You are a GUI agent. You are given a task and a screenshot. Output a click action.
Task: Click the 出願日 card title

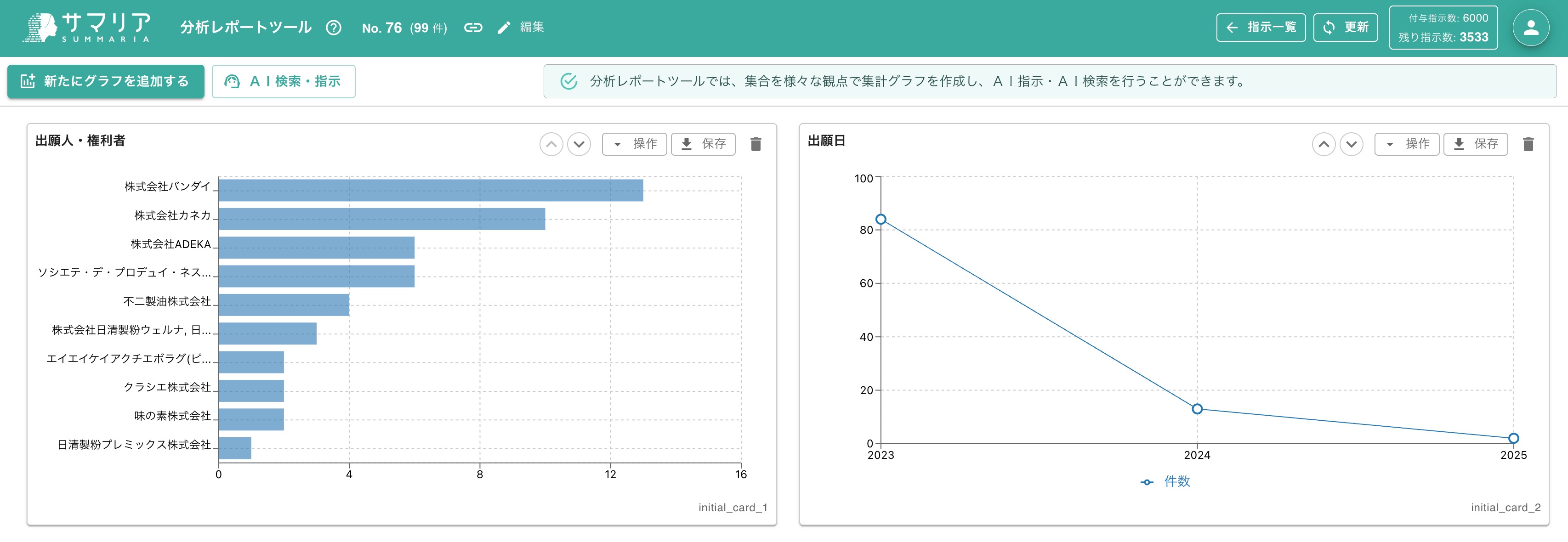coord(827,141)
